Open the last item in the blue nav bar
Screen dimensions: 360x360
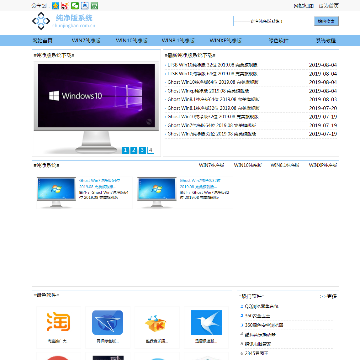[x=326, y=41]
